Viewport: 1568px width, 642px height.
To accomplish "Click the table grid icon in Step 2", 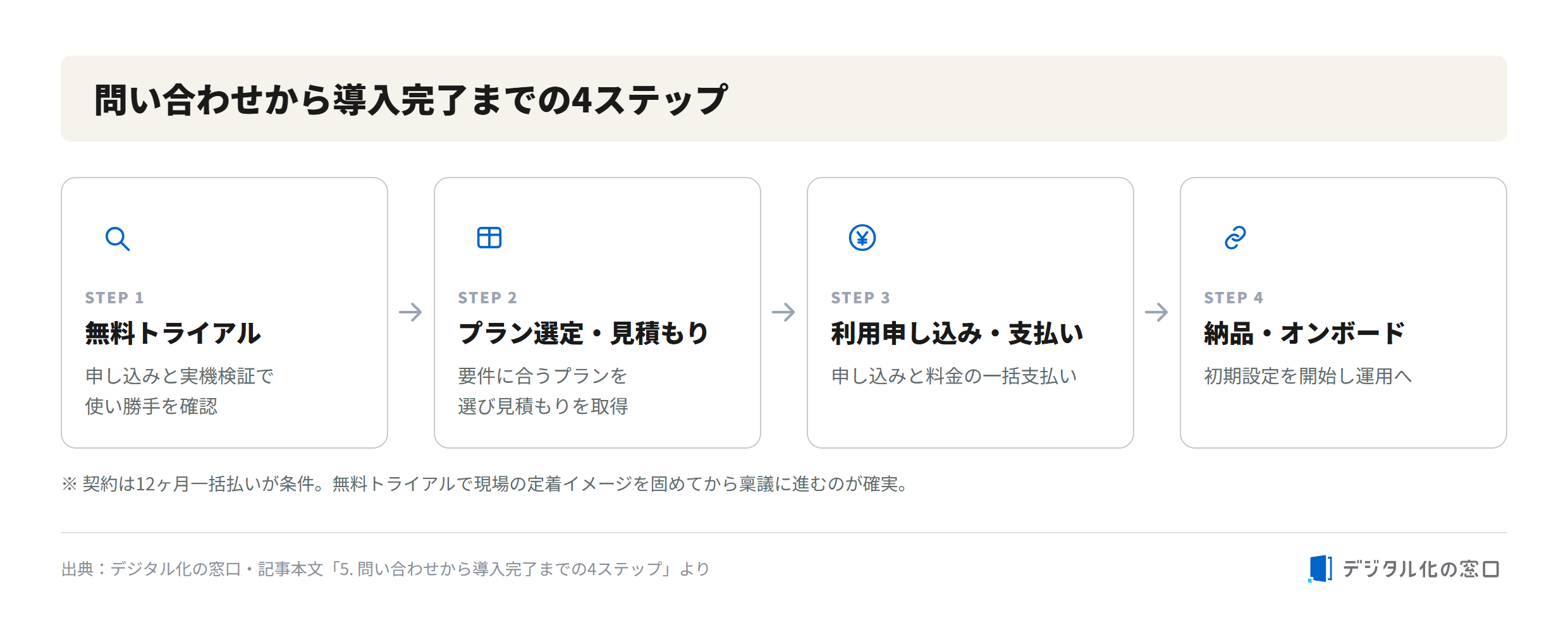I will 489,238.
